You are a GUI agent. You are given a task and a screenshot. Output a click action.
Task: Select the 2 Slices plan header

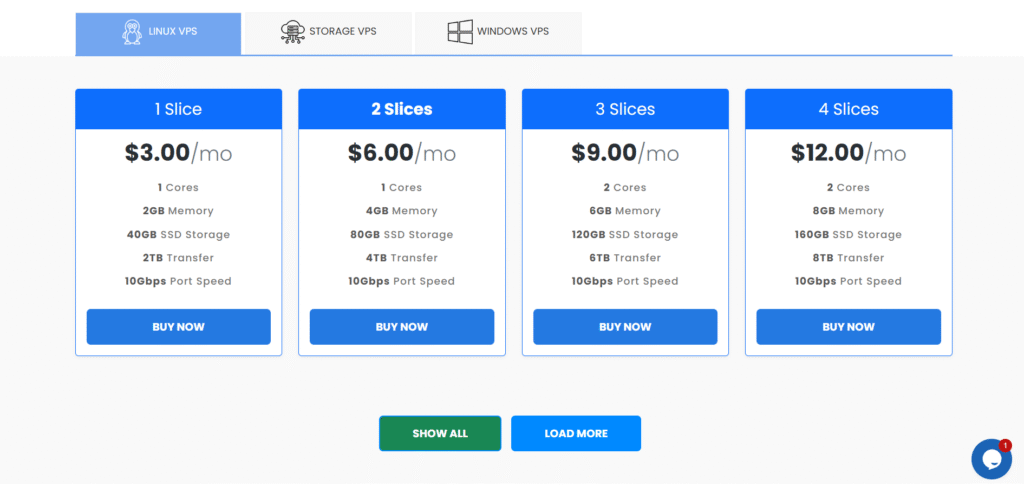coord(402,109)
